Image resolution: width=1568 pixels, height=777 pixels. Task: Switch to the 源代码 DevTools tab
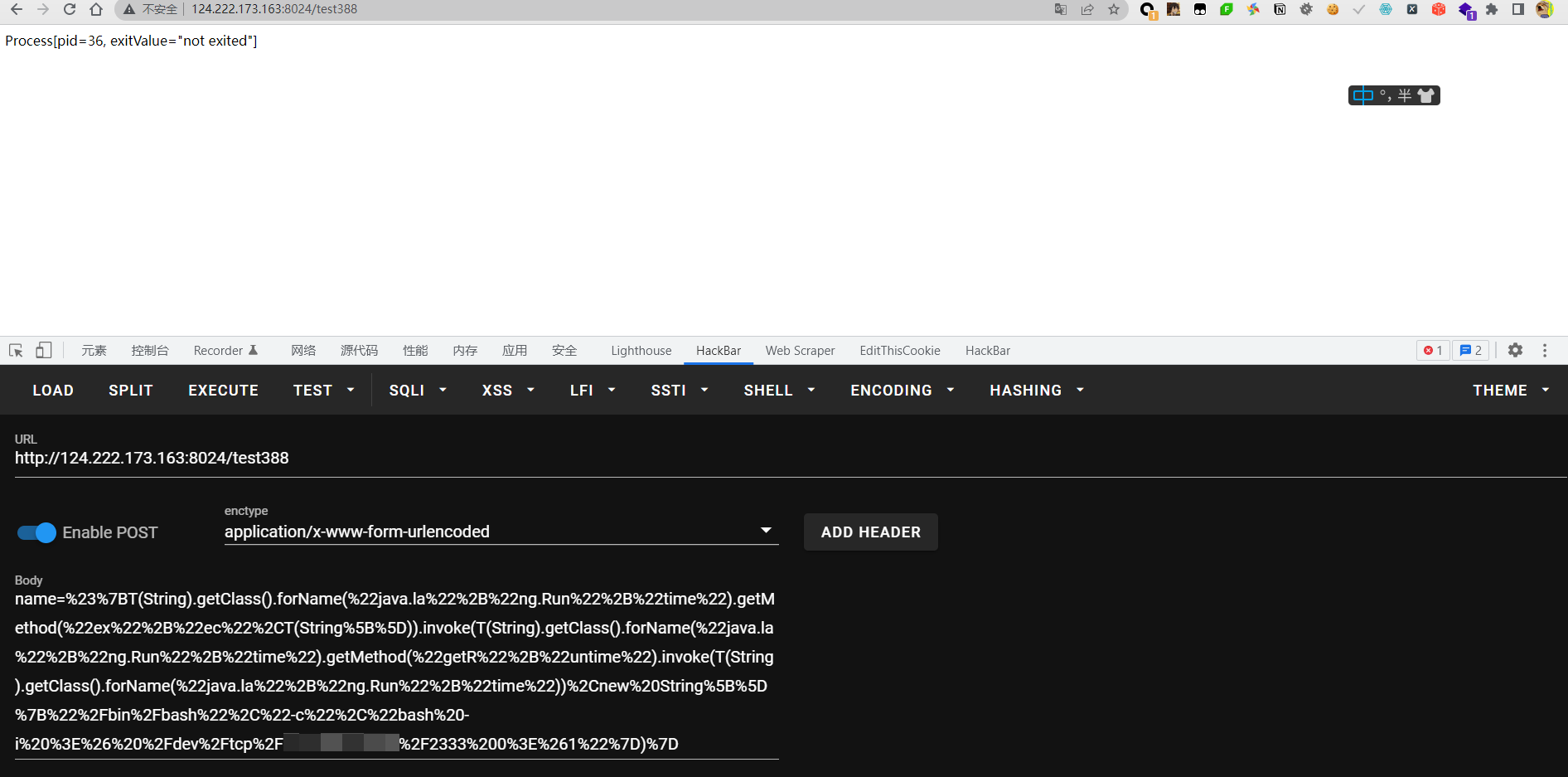[x=359, y=350]
